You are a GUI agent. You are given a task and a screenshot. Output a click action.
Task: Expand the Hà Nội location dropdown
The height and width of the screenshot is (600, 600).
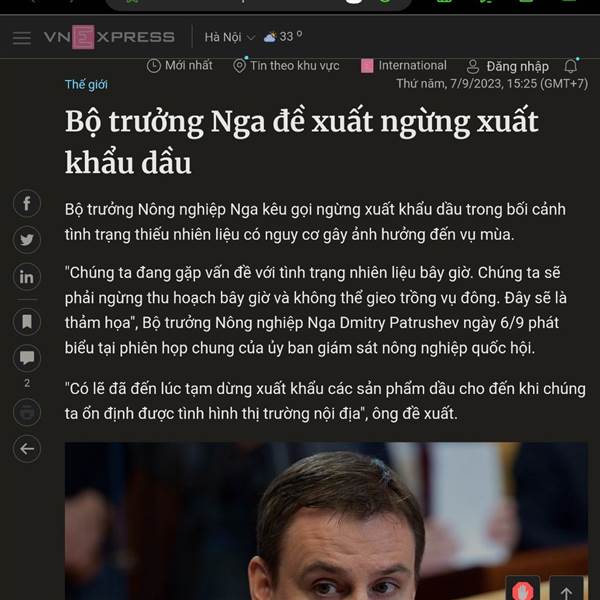[229, 38]
